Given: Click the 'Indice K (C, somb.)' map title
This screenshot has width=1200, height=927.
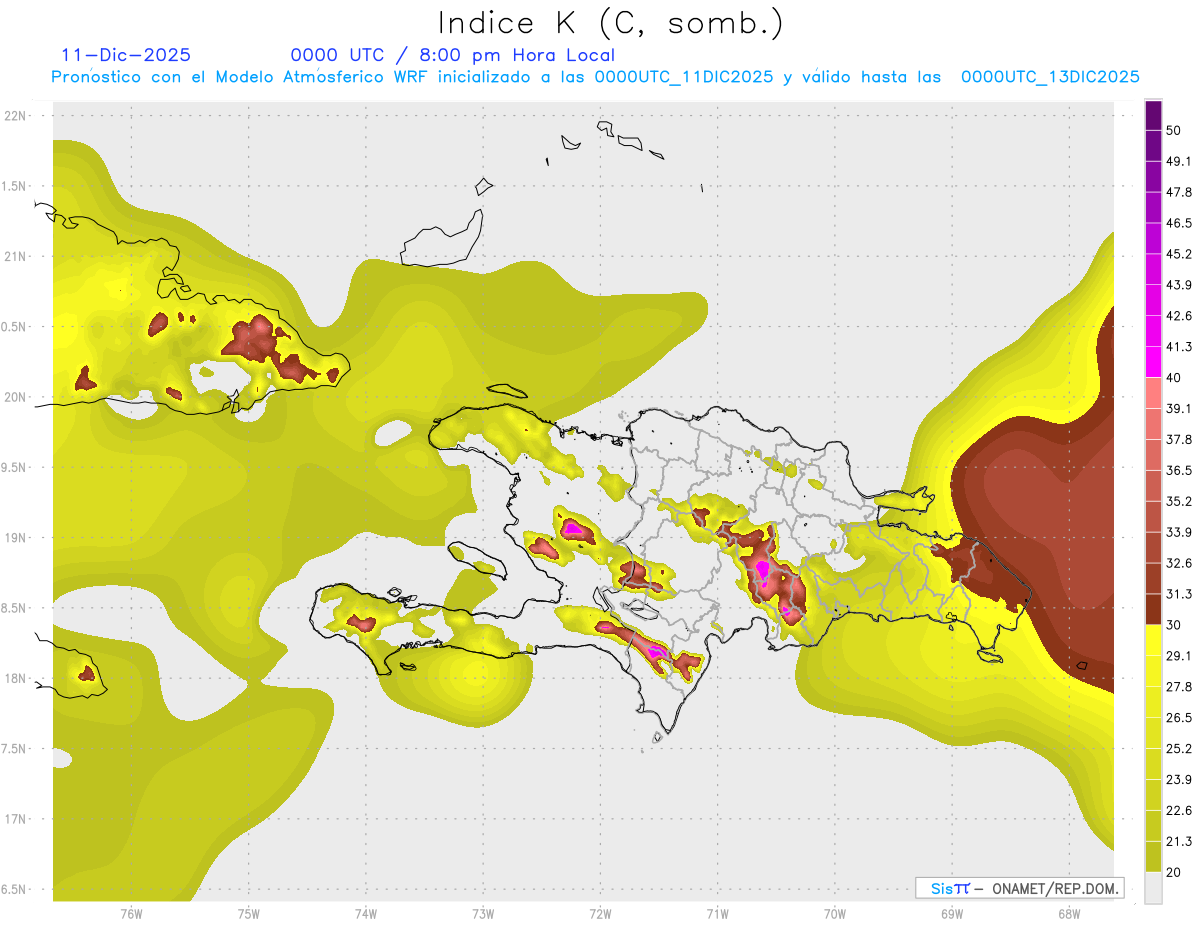Looking at the screenshot, I should pos(610,23).
